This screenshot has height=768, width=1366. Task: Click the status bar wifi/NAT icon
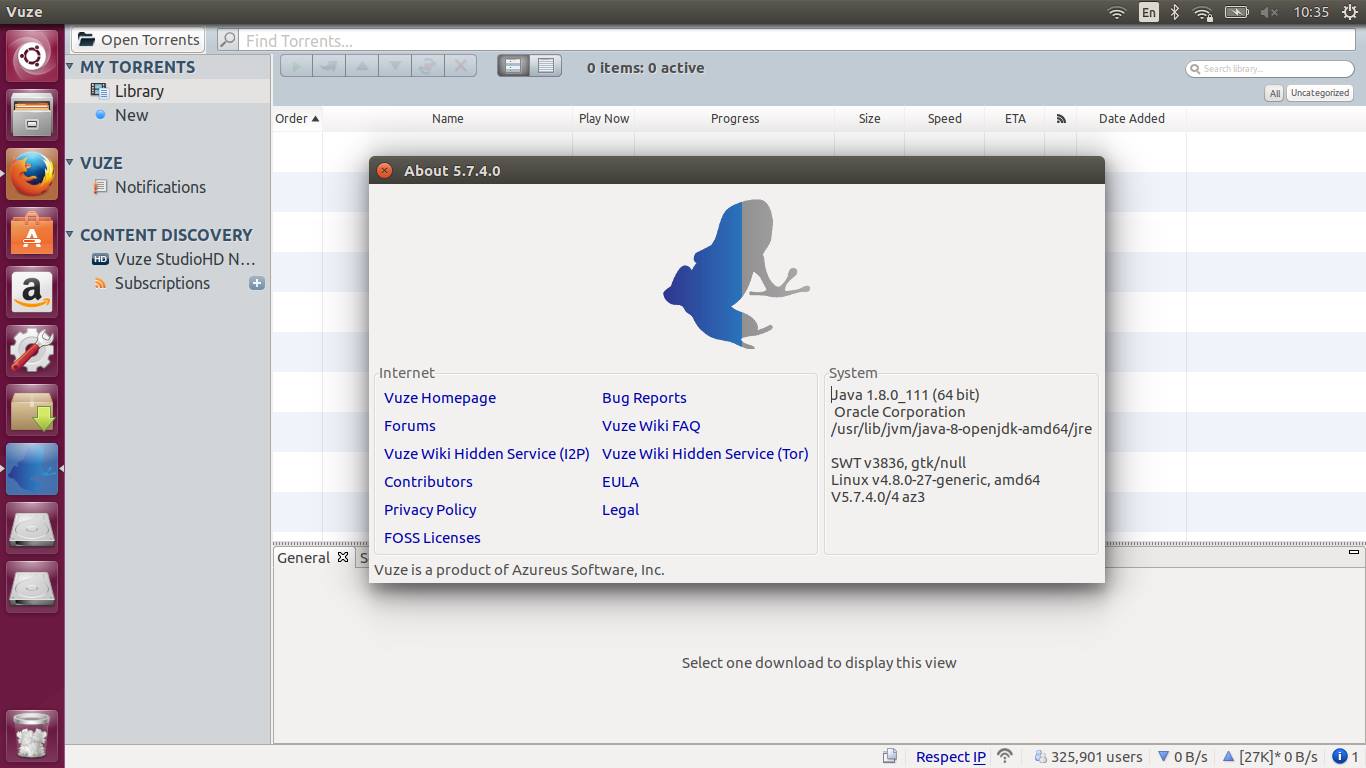(1005, 756)
